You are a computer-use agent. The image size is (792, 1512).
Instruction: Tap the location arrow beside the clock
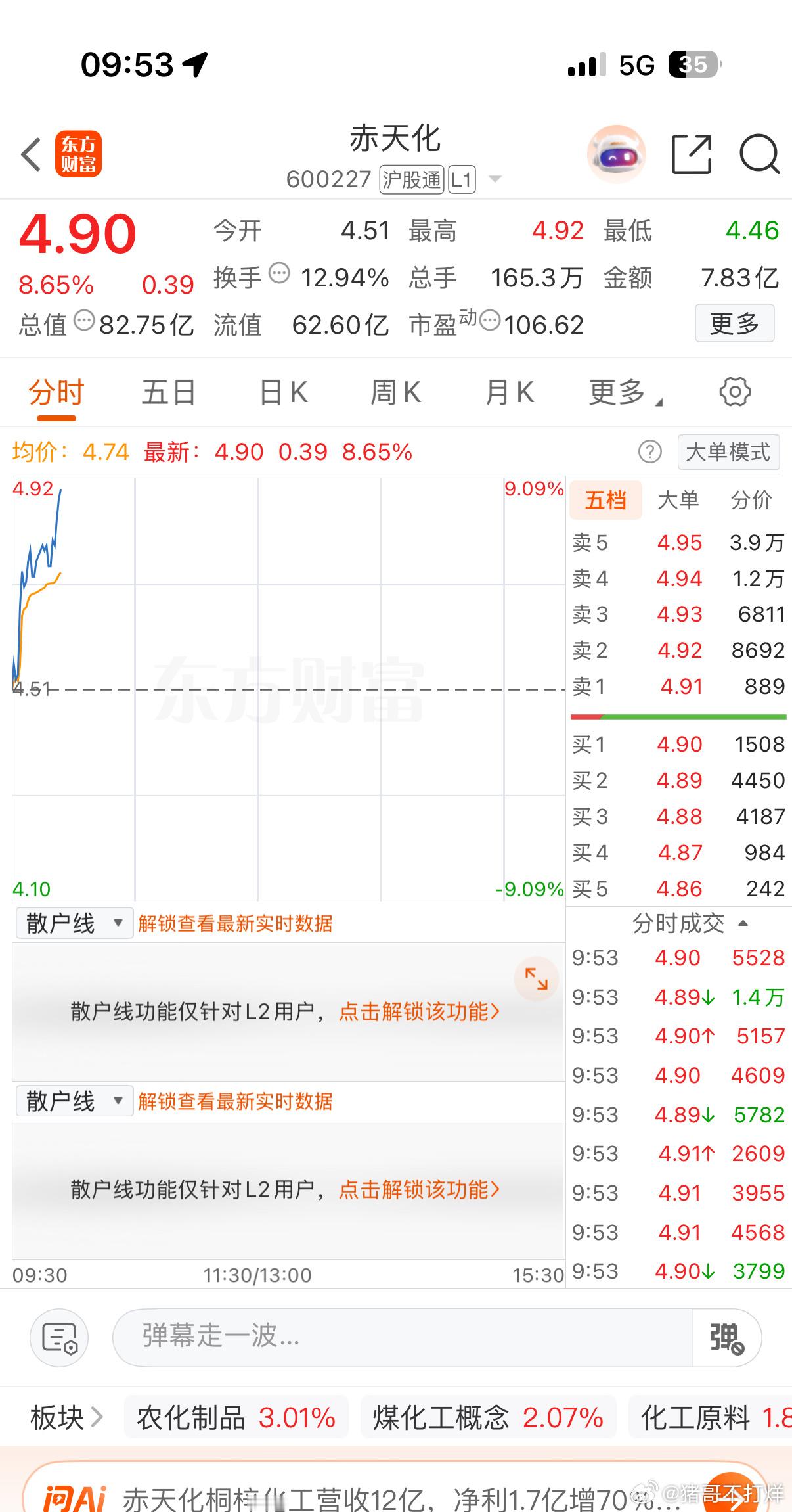(195, 64)
